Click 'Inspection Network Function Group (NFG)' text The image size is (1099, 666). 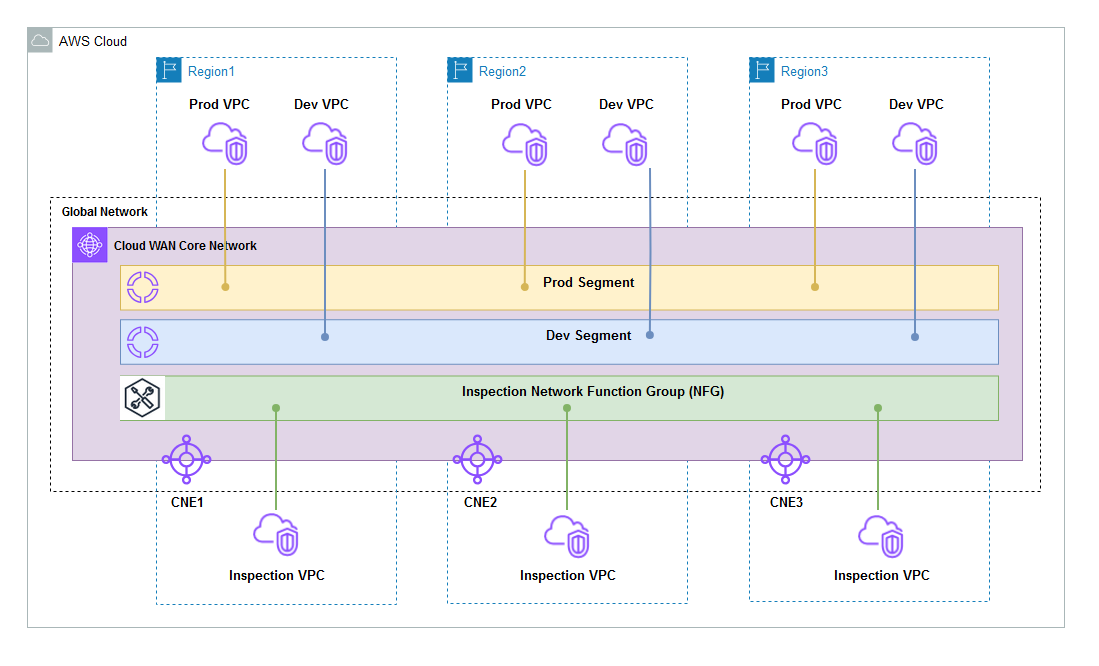pyautogui.click(x=593, y=391)
